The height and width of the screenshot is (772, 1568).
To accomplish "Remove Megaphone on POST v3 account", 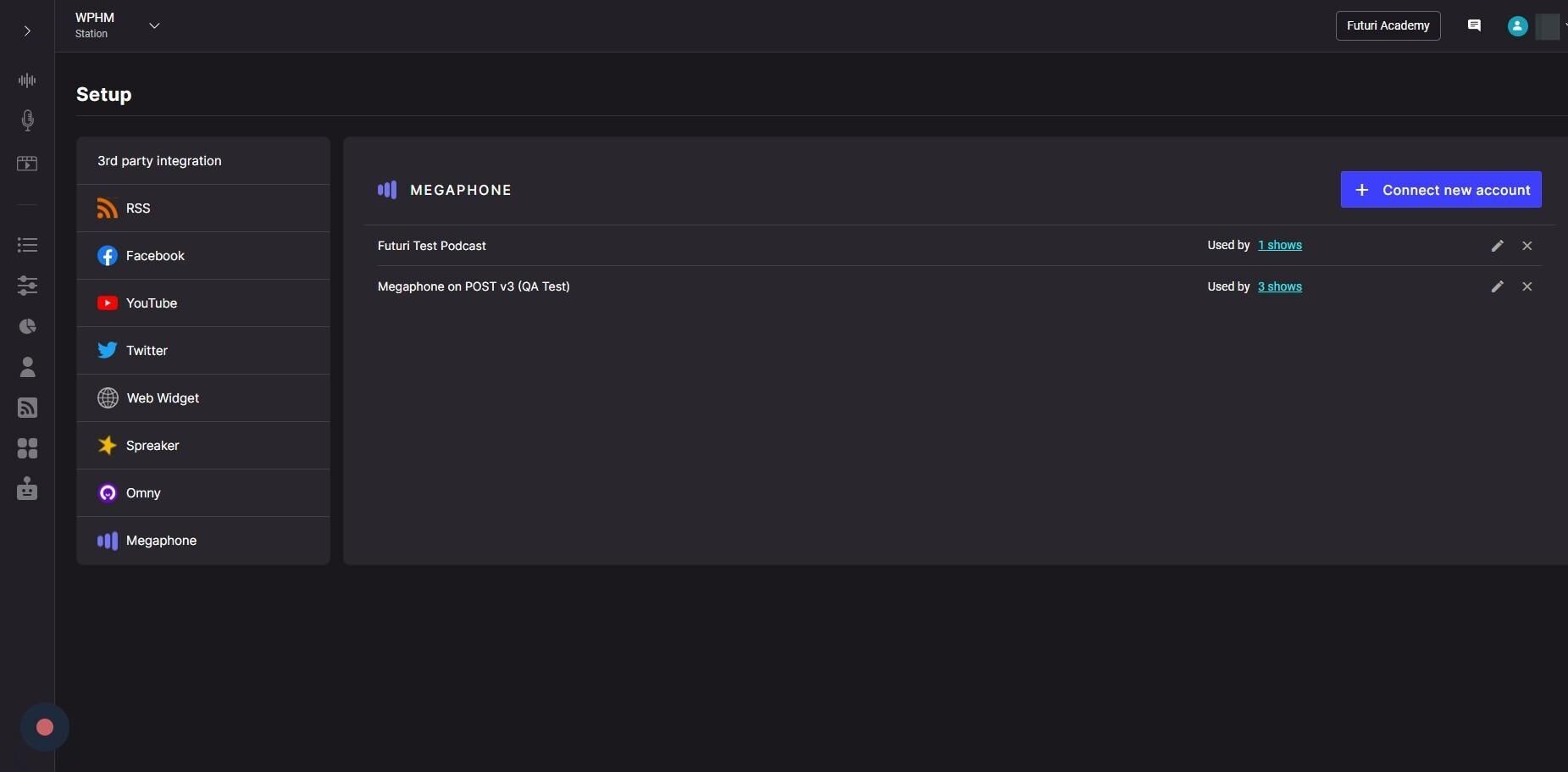I will click(1526, 286).
